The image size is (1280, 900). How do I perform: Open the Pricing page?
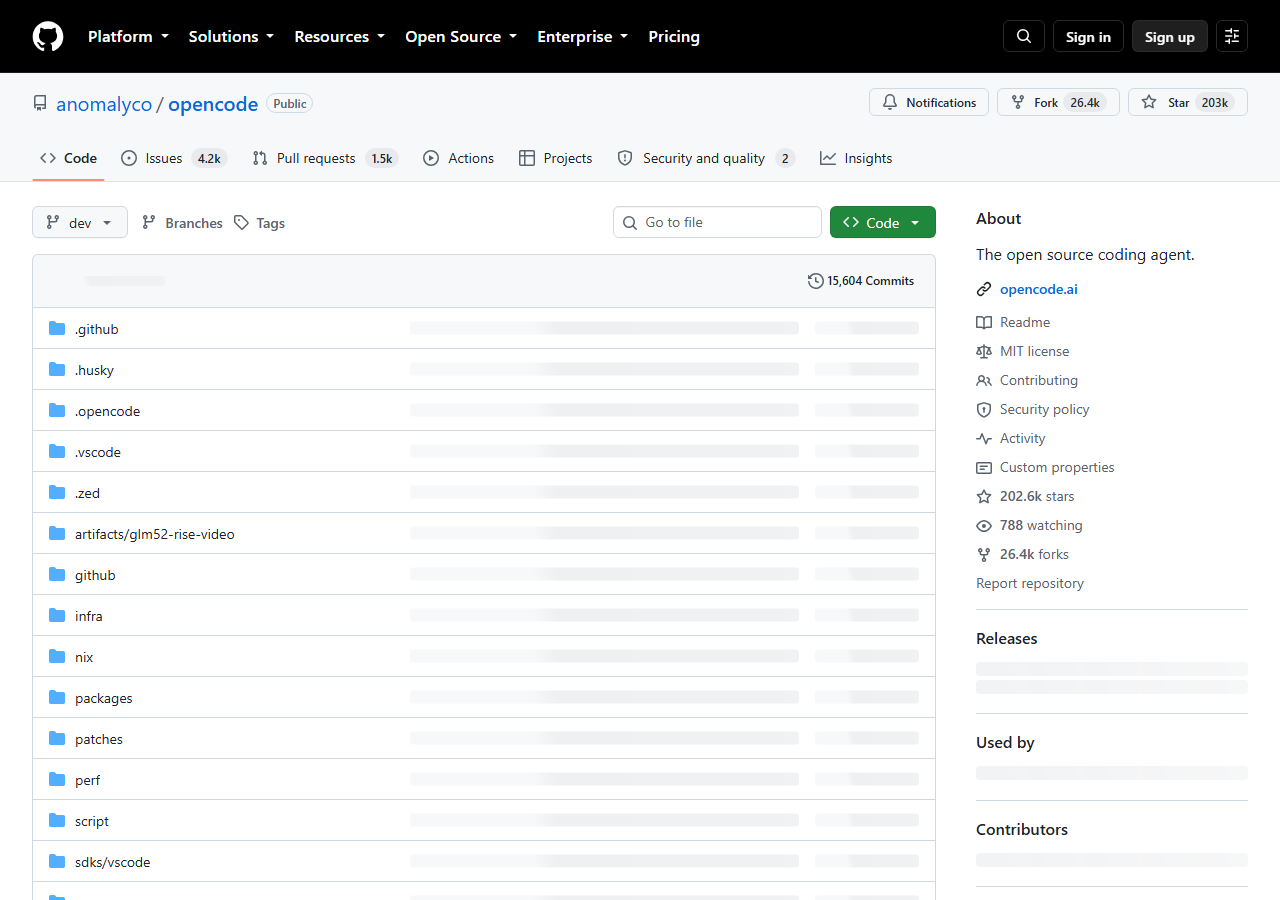click(x=674, y=36)
